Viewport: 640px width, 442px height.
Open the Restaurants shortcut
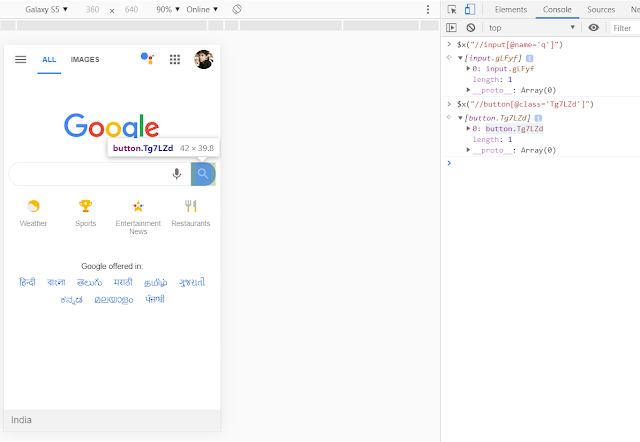point(191,213)
